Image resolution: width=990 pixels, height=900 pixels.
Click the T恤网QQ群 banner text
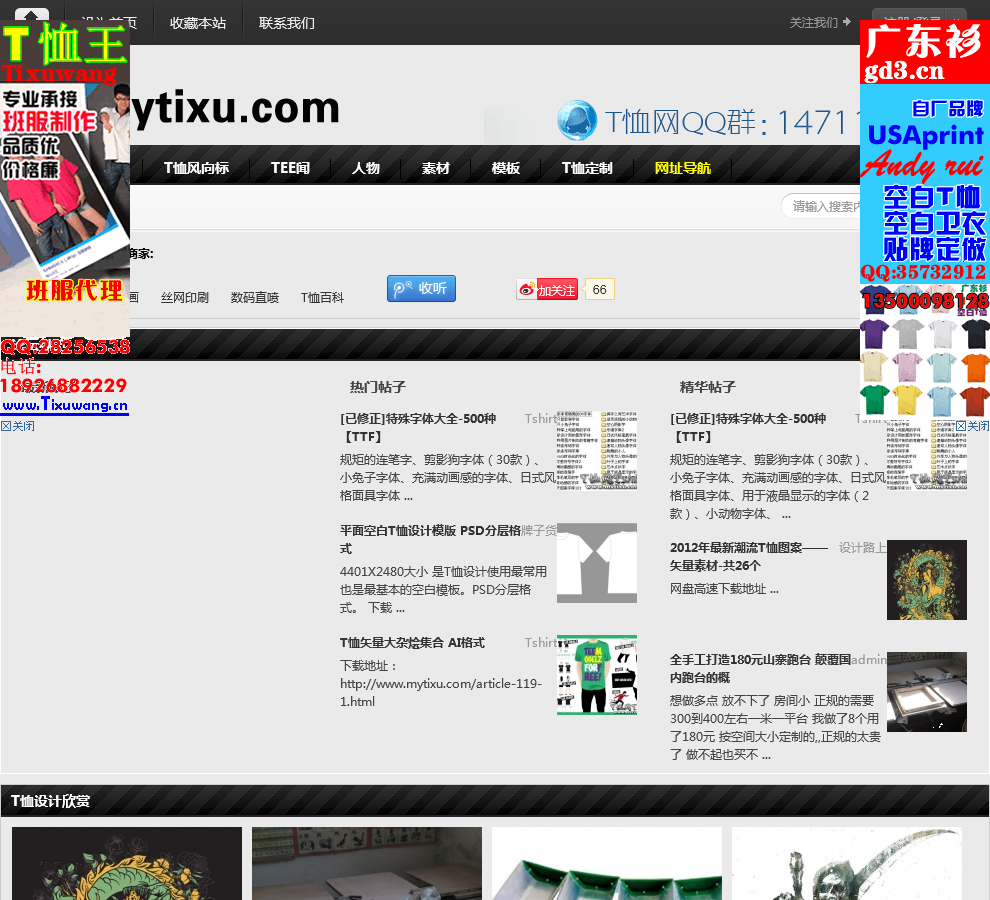[x=732, y=122]
